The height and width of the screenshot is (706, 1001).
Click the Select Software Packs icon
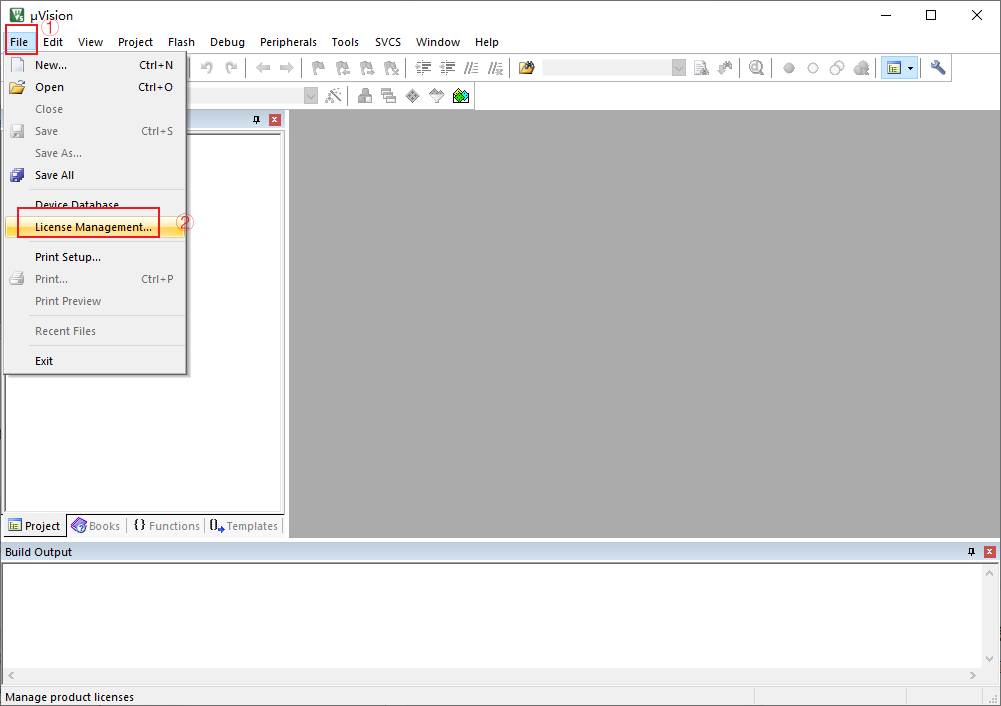tap(436, 96)
